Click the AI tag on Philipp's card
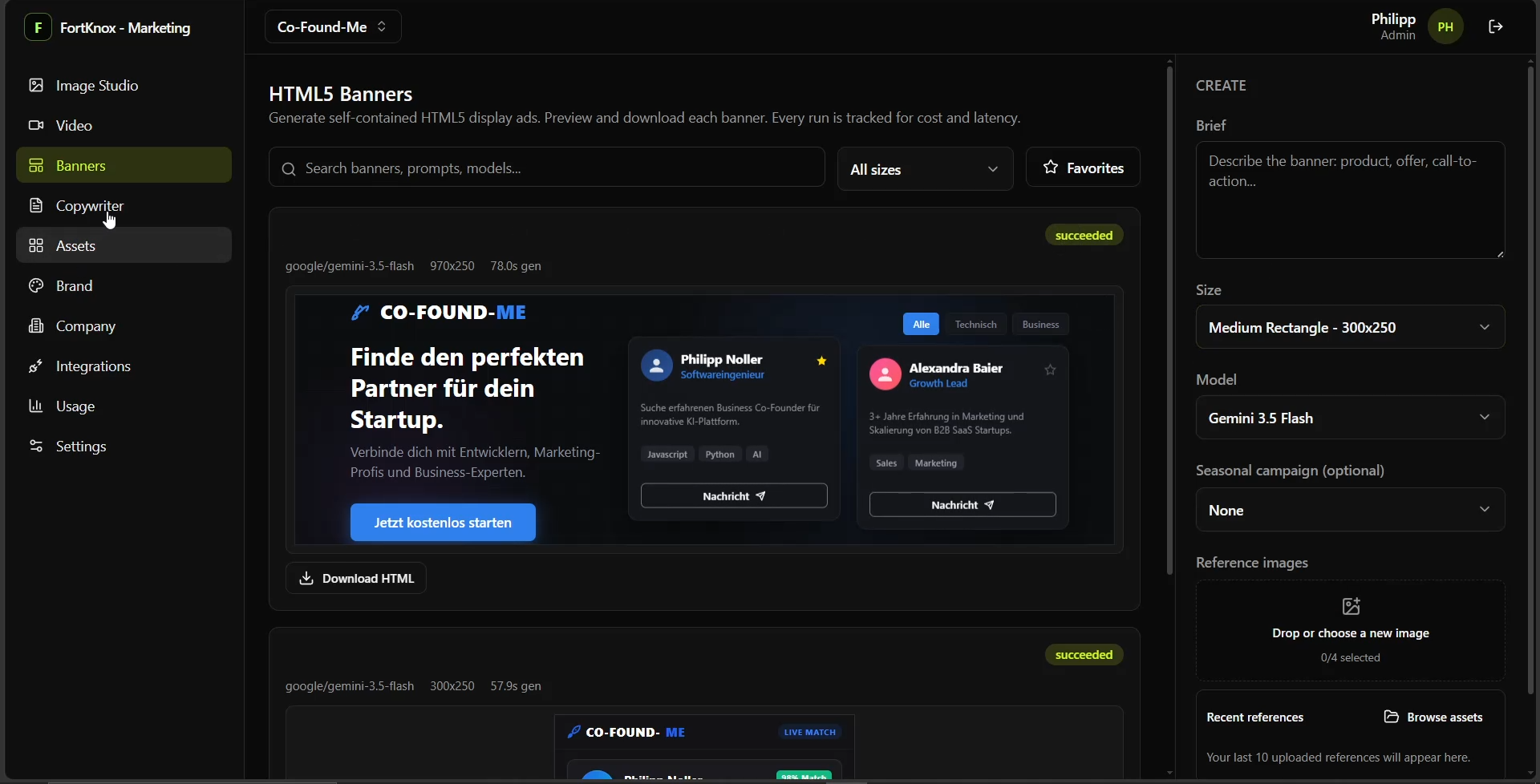Viewport: 1540px width, 784px height. tap(757, 455)
